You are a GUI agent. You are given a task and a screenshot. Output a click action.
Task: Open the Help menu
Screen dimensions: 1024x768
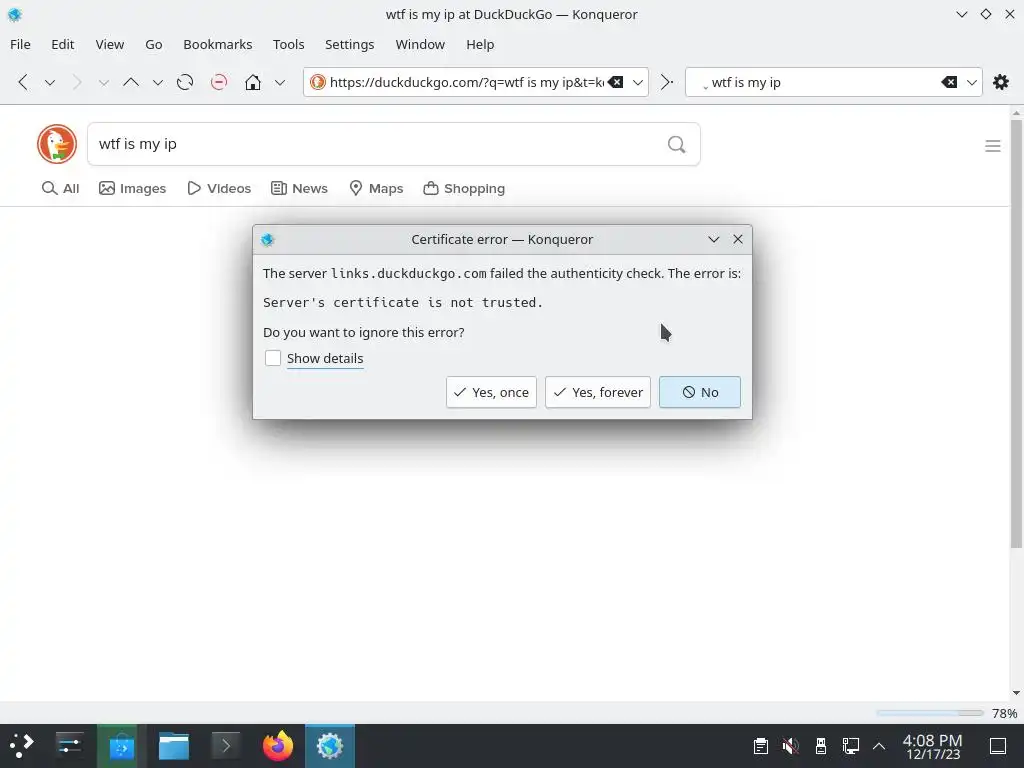pyautogui.click(x=480, y=44)
